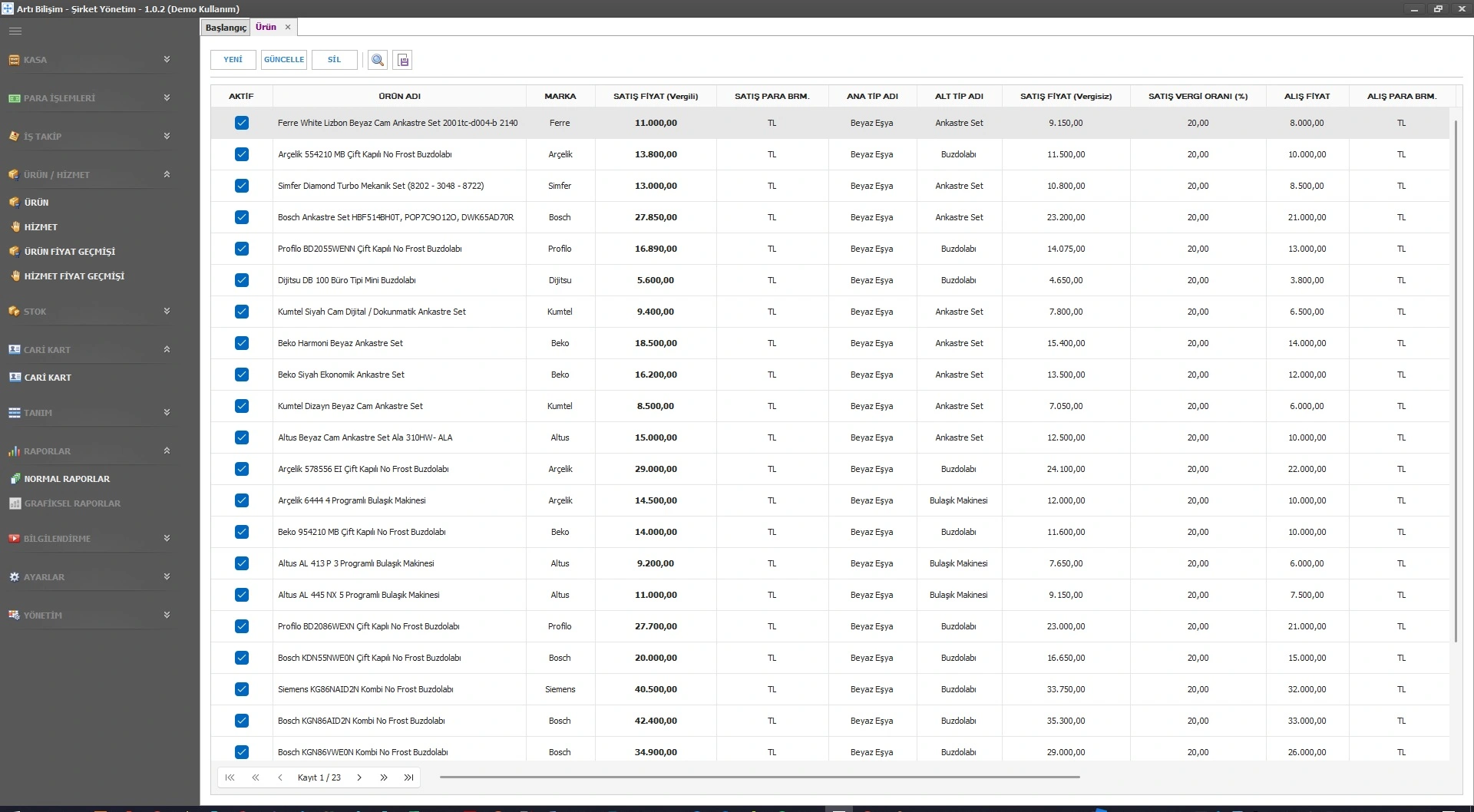The height and width of the screenshot is (812, 1474).
Task: Click the magnifier search icon in toolbar
Action: pos(378,60)
